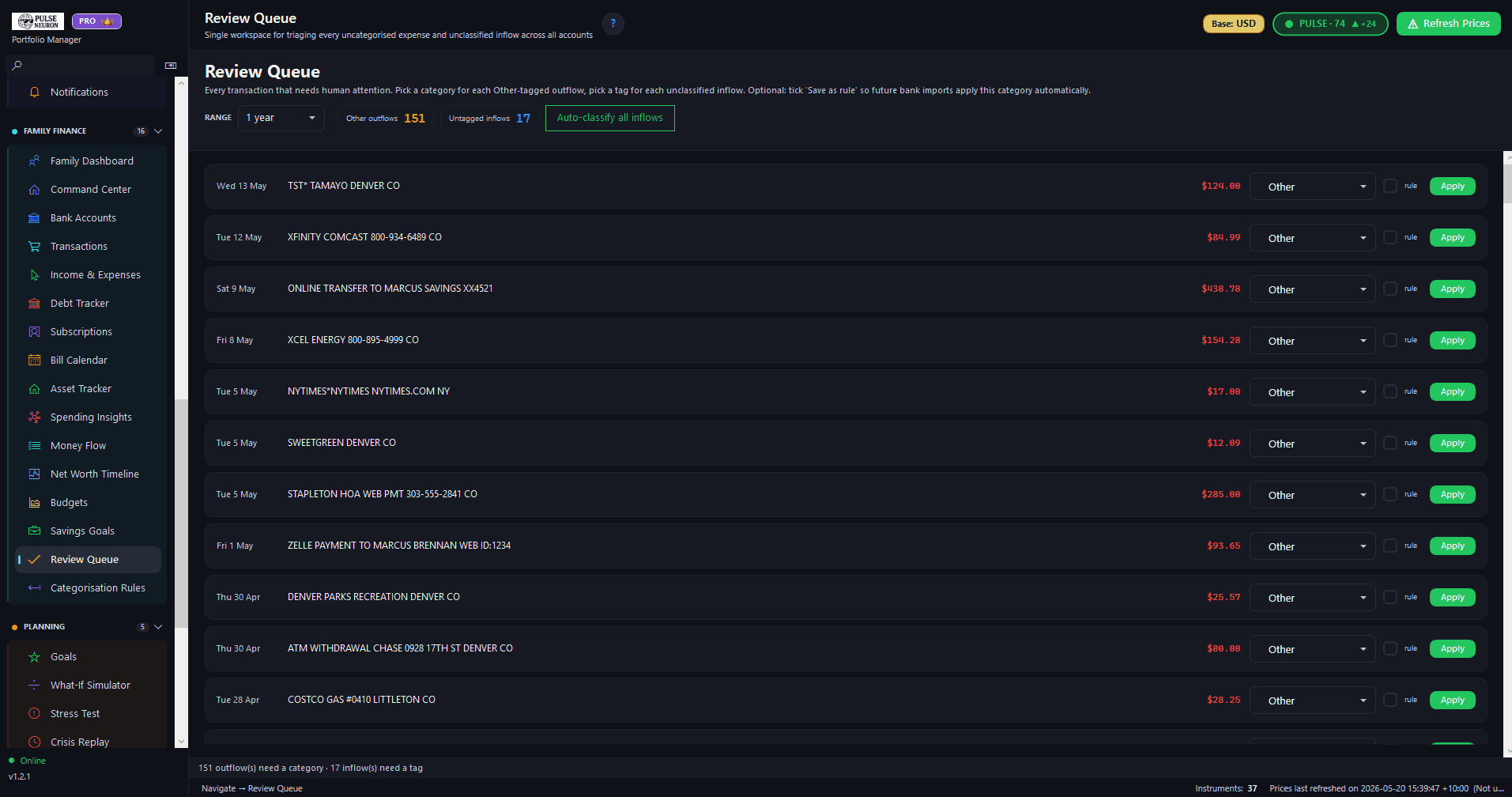
Task: Tick rule checkbox for XFINITY COMCAST row
Action: [x=1390, y=237]
